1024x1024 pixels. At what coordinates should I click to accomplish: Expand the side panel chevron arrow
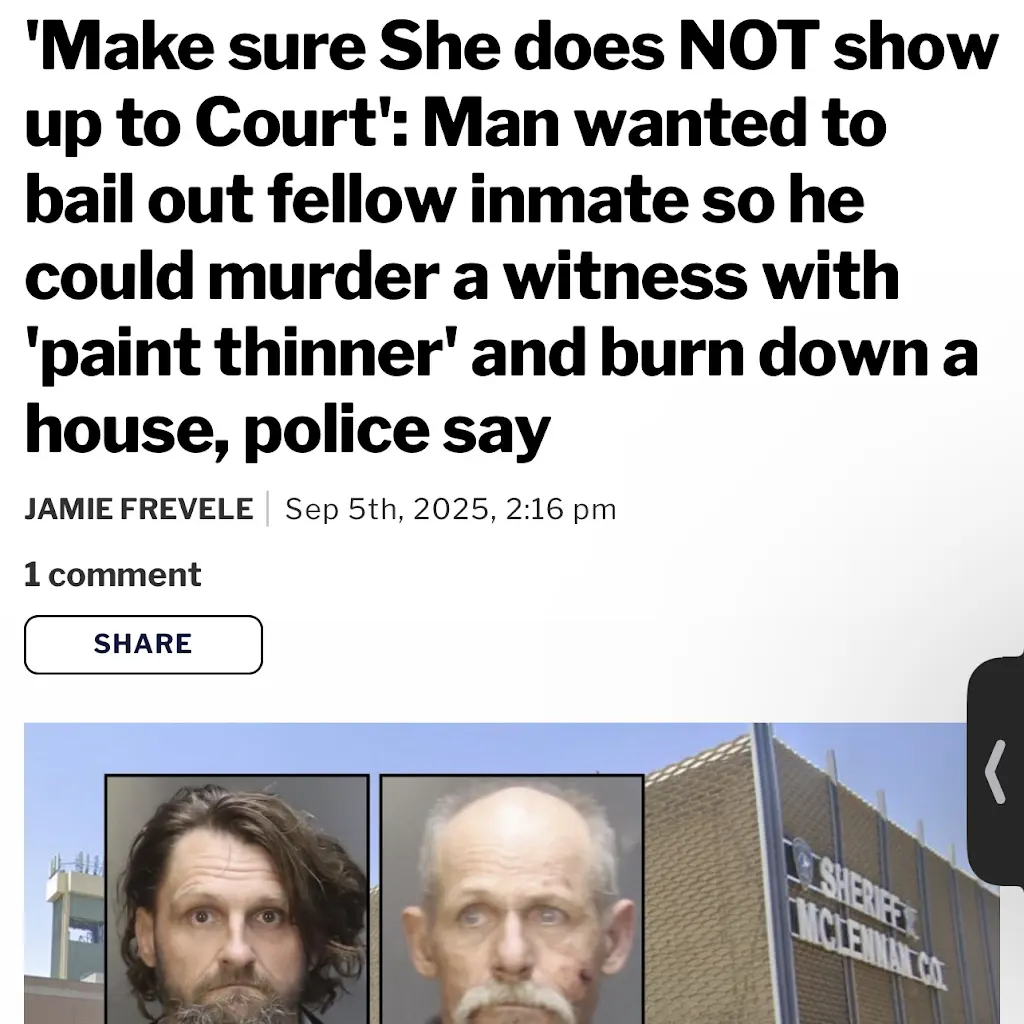pos(995,771)
